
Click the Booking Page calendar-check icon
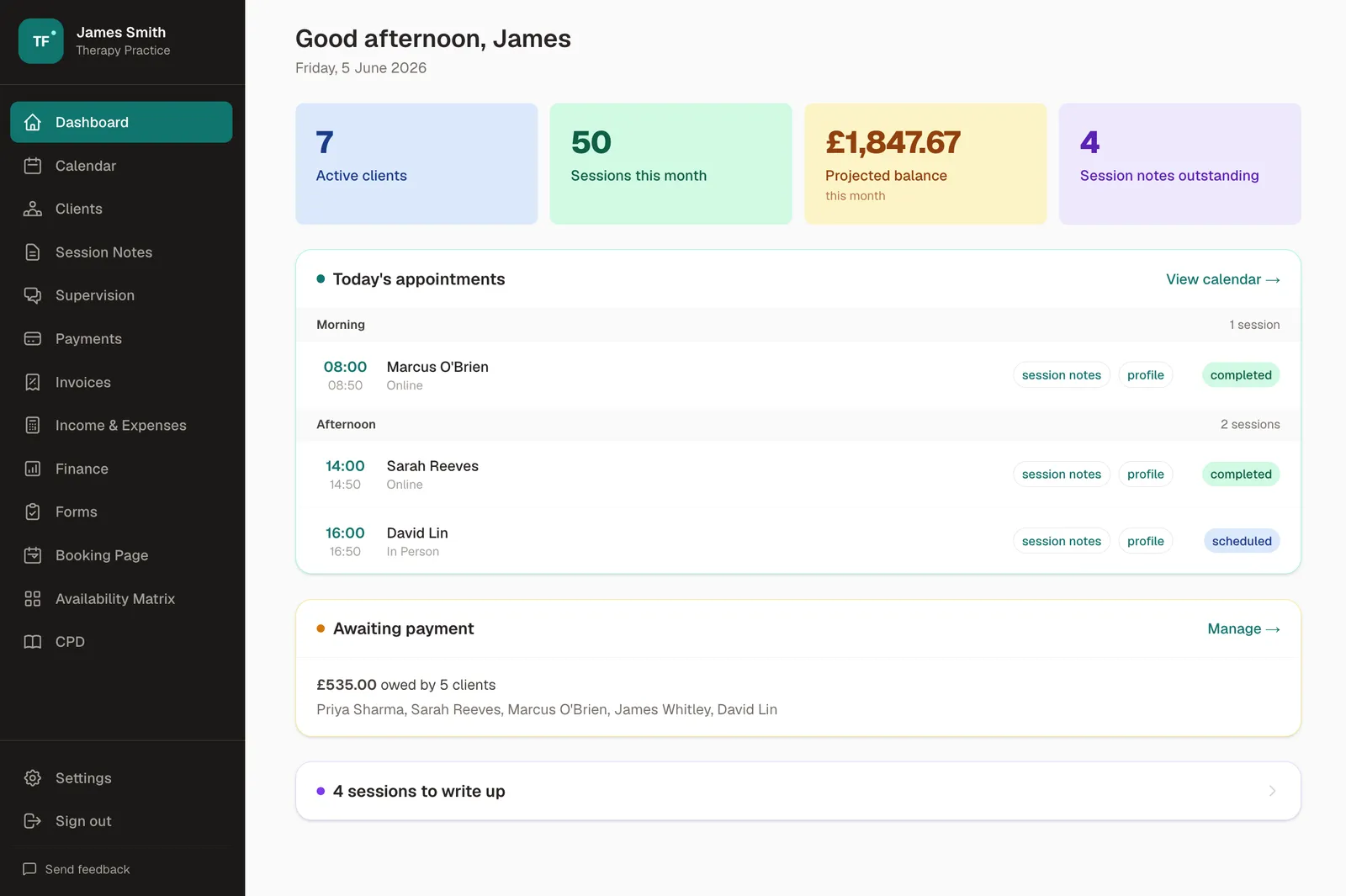tap(33, 555)
